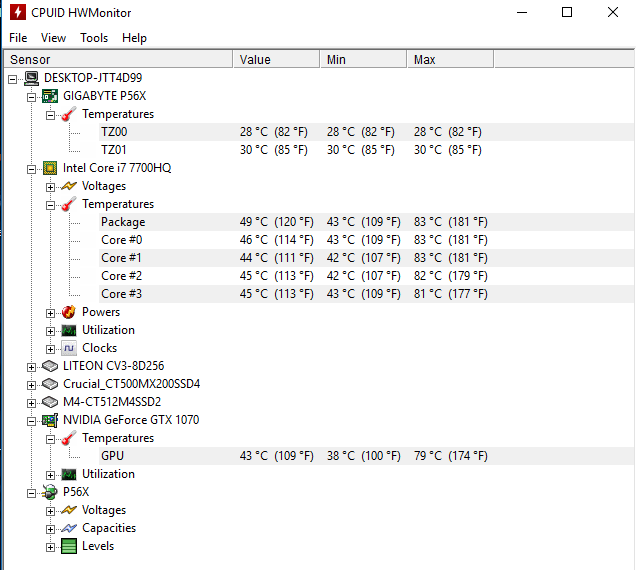
Task: Click the P56X Voltages lightning icon
Action: [x=69, y=510]
